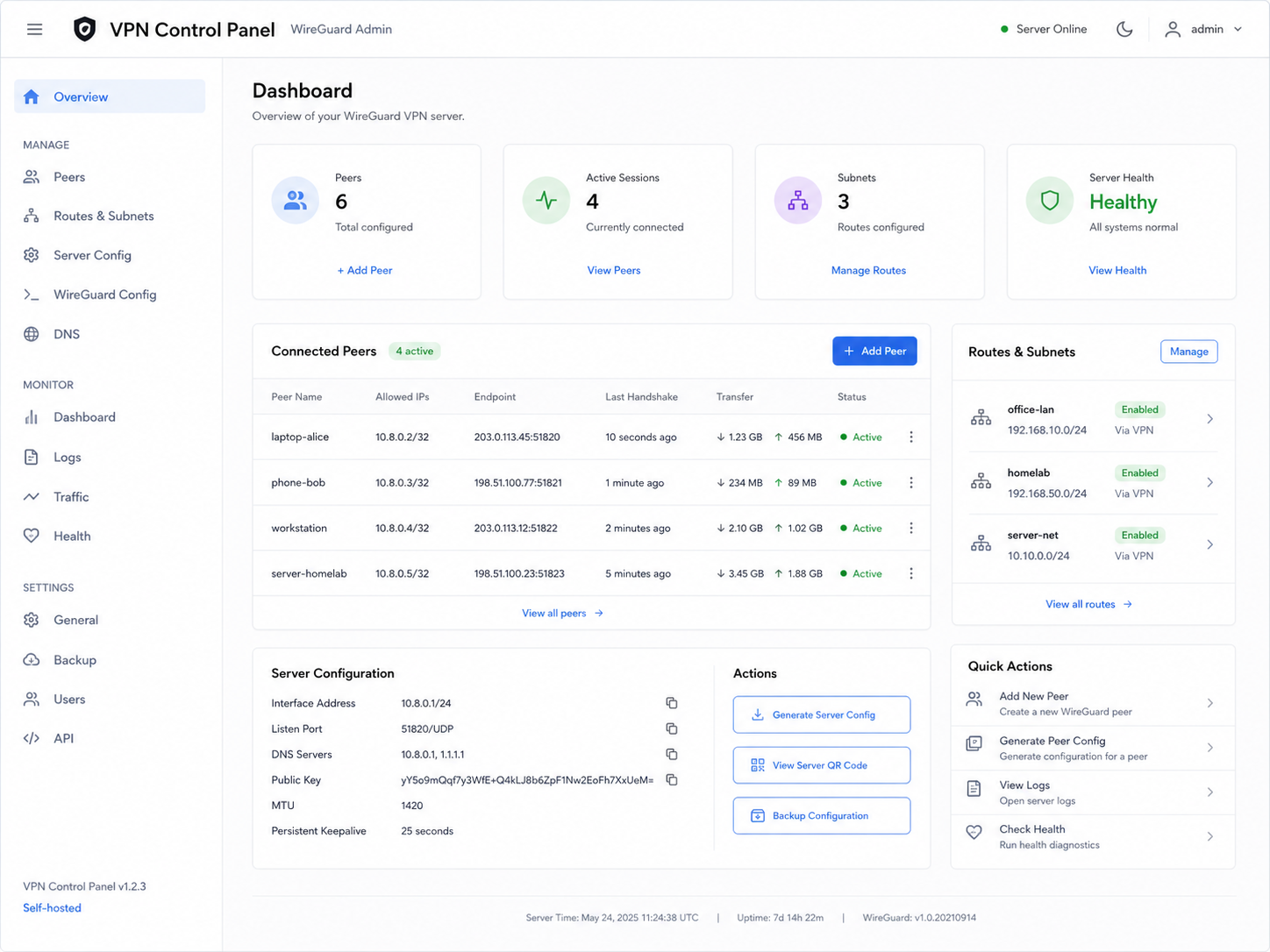Click the homelab network icon

tap(981, 481)
